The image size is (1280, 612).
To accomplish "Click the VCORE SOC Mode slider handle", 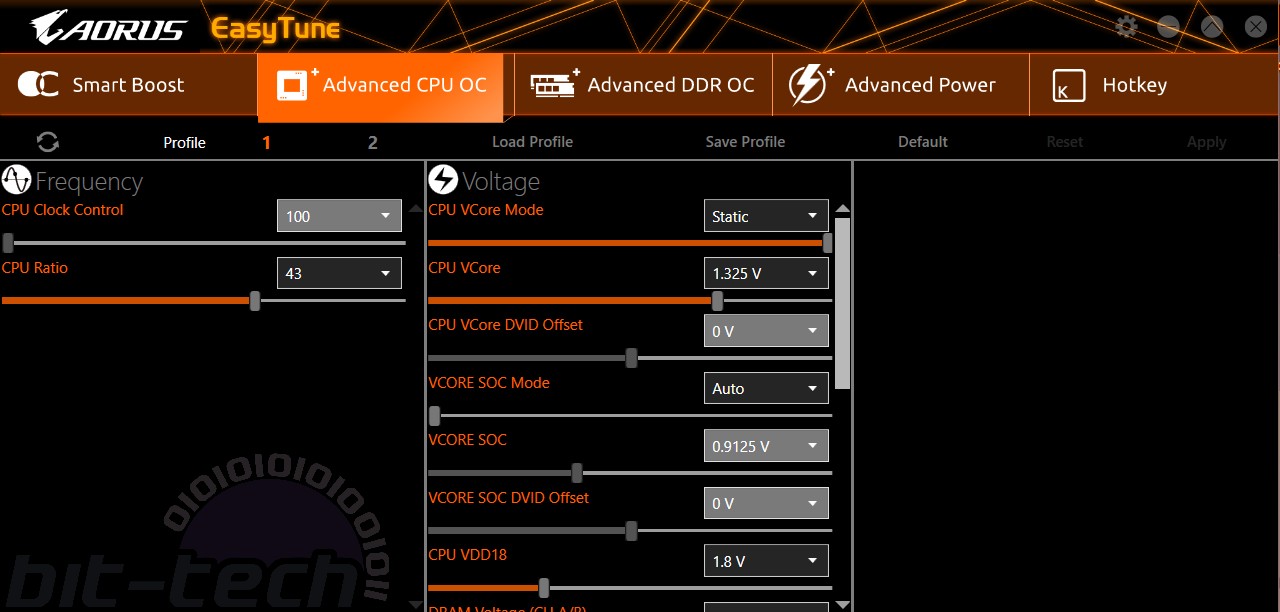I will point(434,415).
